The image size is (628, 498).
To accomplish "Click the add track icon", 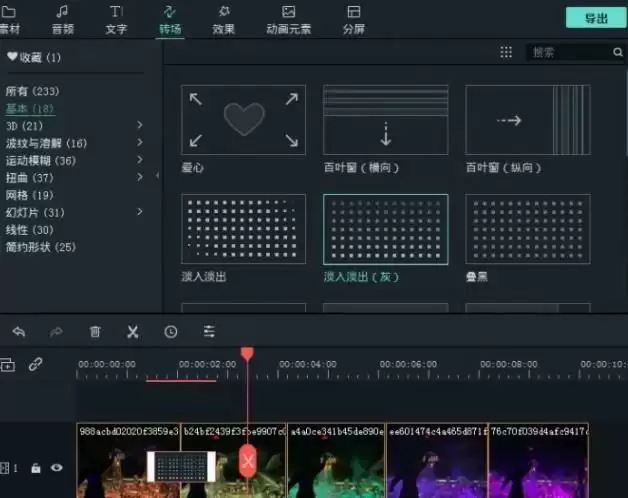I will coord(8,365).
